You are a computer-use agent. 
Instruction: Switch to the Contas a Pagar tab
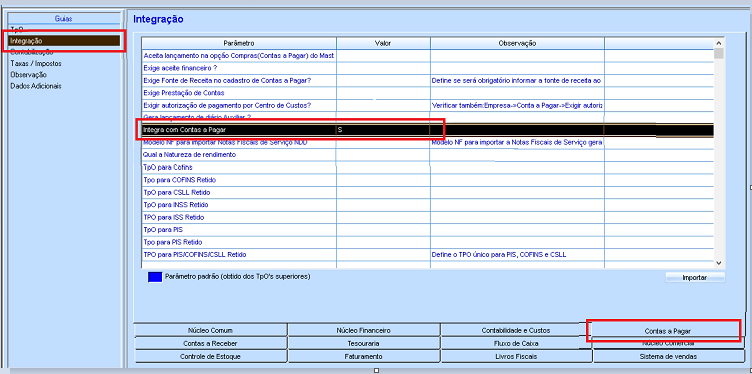pos(667,331)
